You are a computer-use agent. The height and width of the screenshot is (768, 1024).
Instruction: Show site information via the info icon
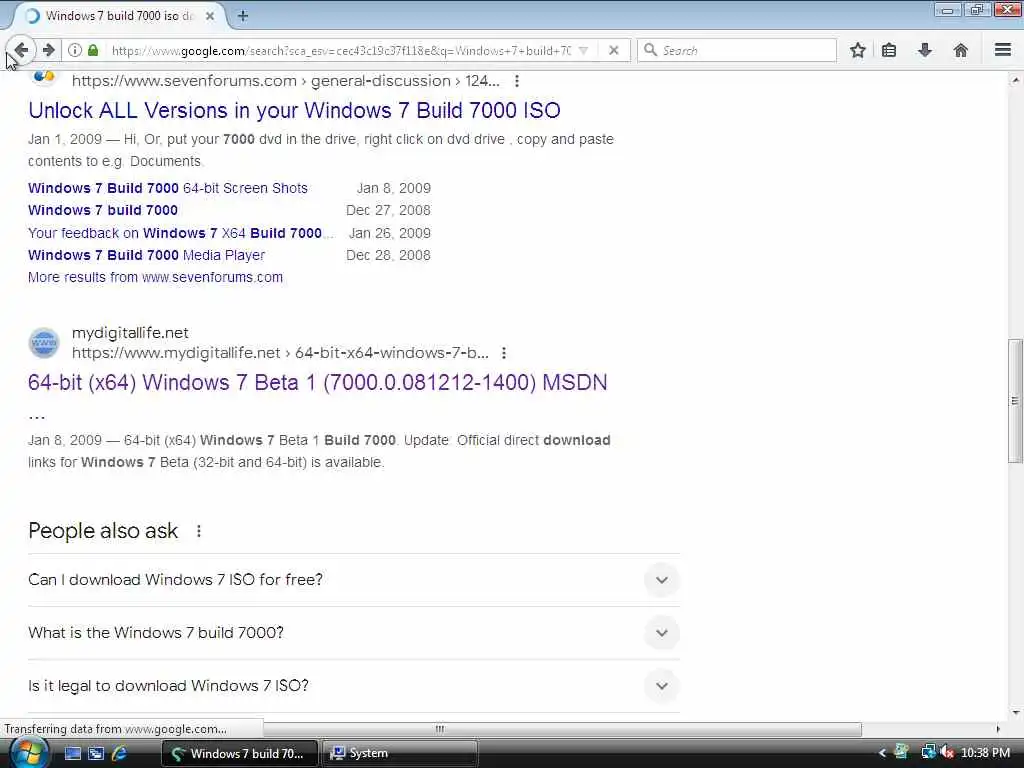point(75,50)
